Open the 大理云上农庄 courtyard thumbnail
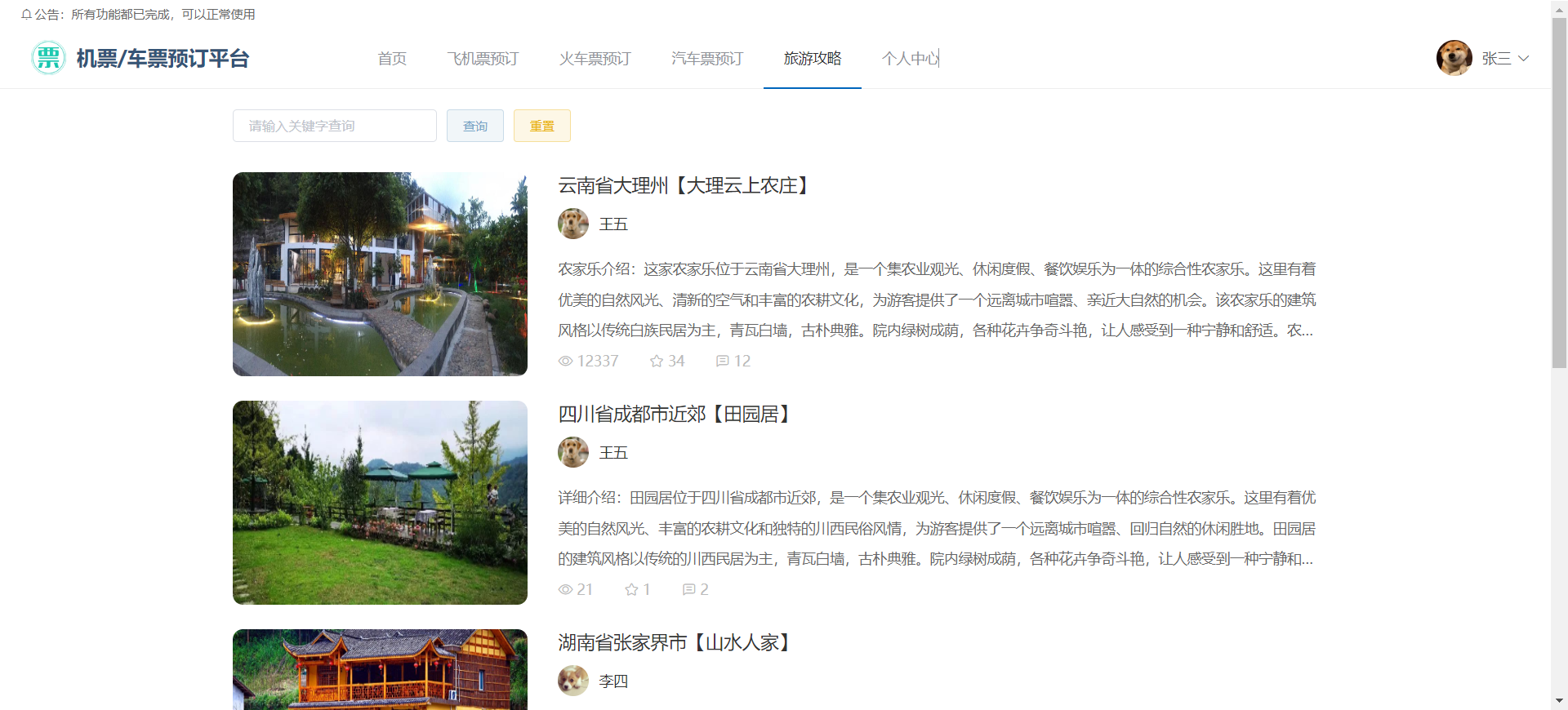The image size is (1568, 710). point(380,274)
